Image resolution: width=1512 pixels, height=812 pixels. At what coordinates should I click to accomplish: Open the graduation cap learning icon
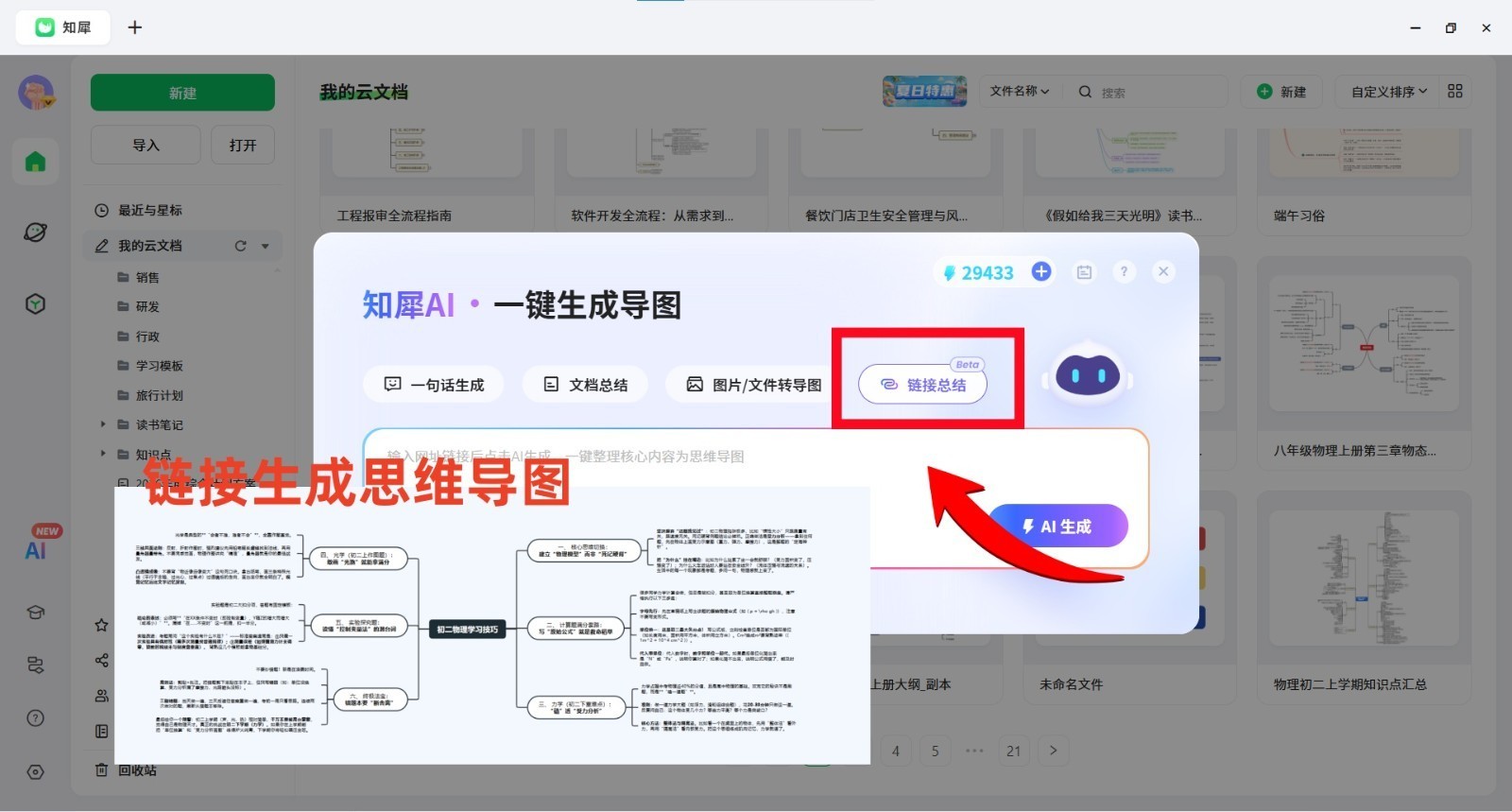point(35,613)
